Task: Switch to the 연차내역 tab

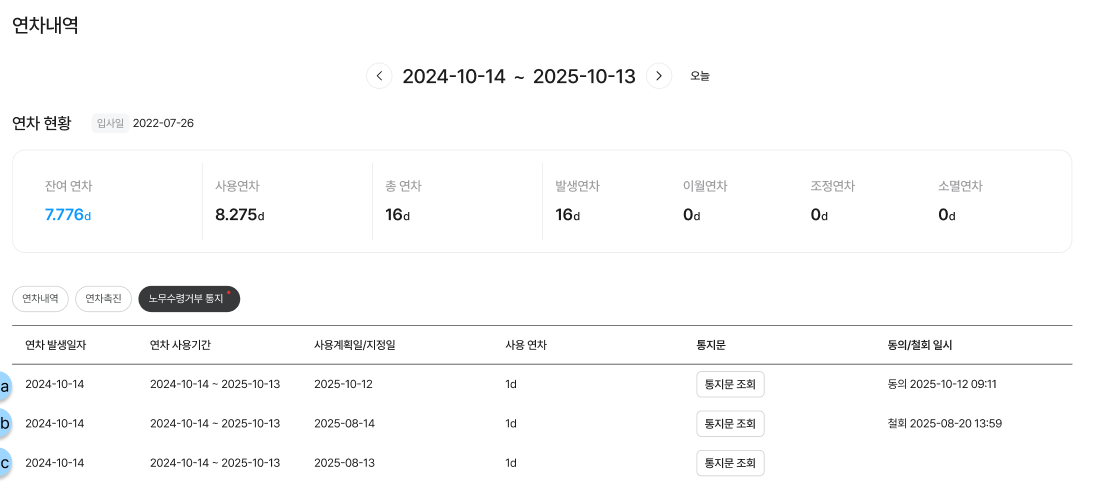Action: tap(41, 298)
